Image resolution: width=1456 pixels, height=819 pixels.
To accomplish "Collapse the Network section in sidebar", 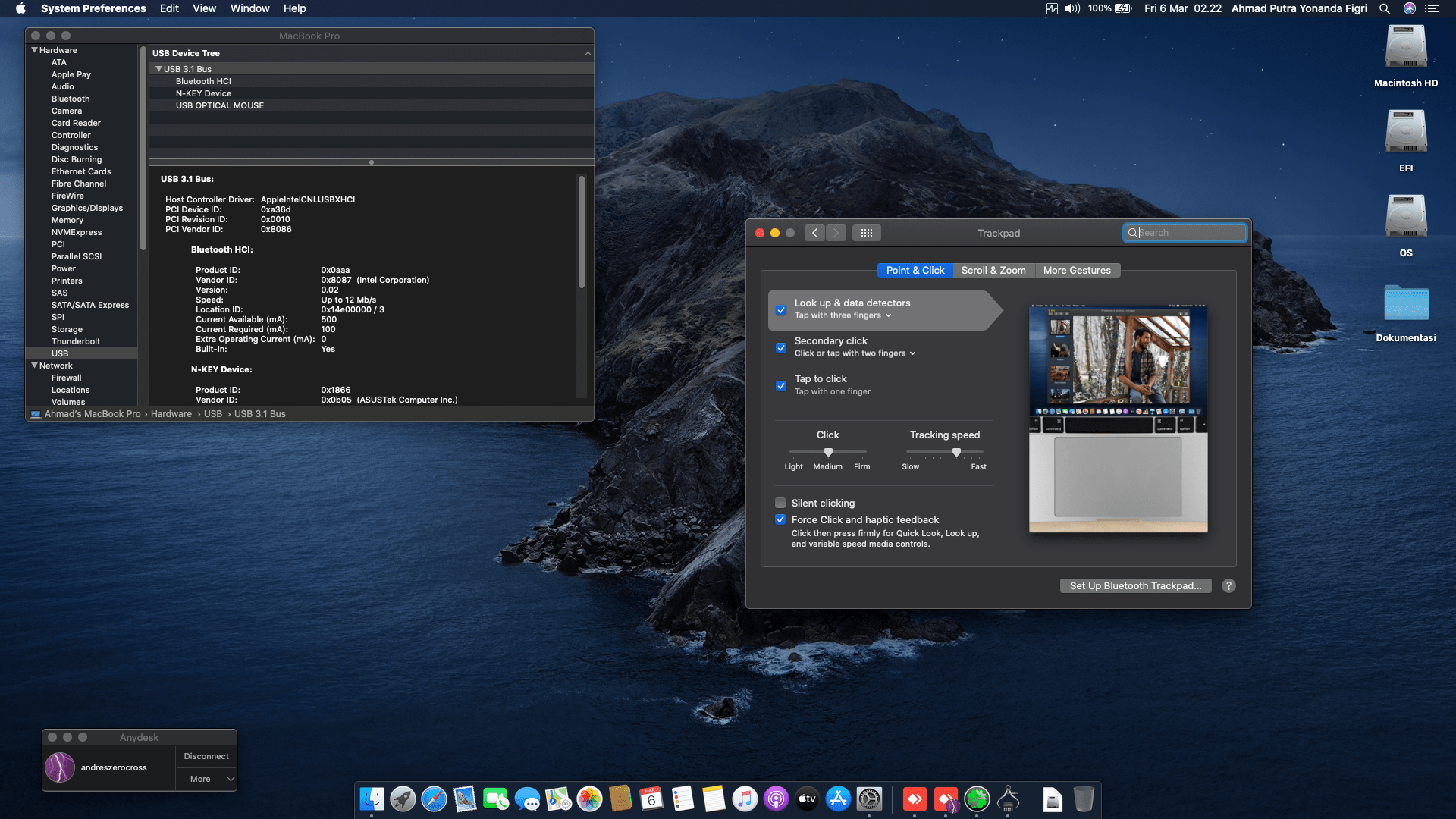I will 34,366.
